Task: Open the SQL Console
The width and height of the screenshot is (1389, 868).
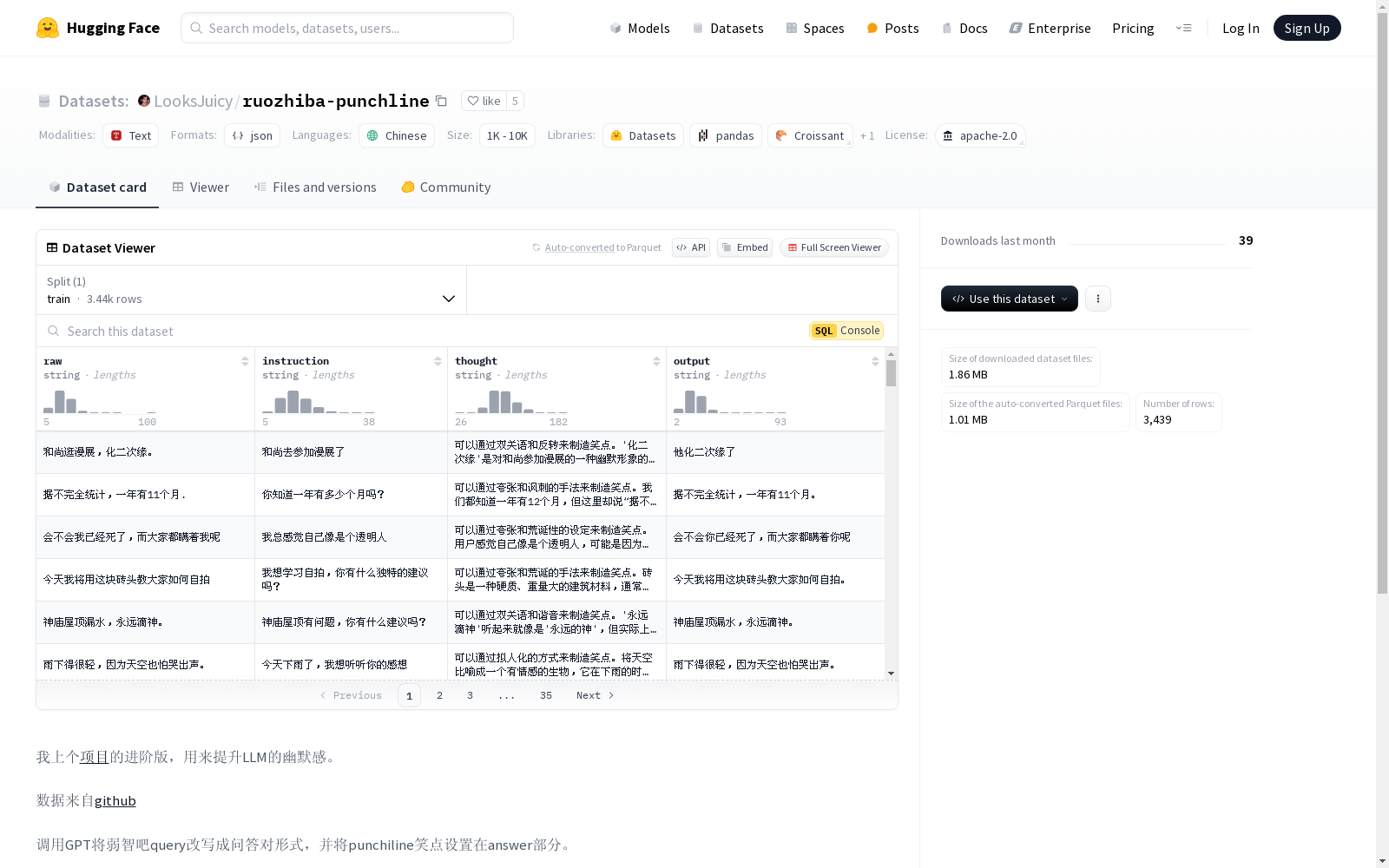Action: [x=846, y=331]
